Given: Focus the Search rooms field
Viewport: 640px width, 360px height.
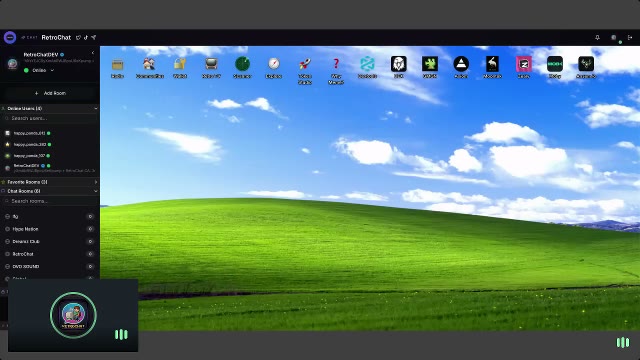Looking at the screenshot, I should pyautogui.click(x=50, y=201).
